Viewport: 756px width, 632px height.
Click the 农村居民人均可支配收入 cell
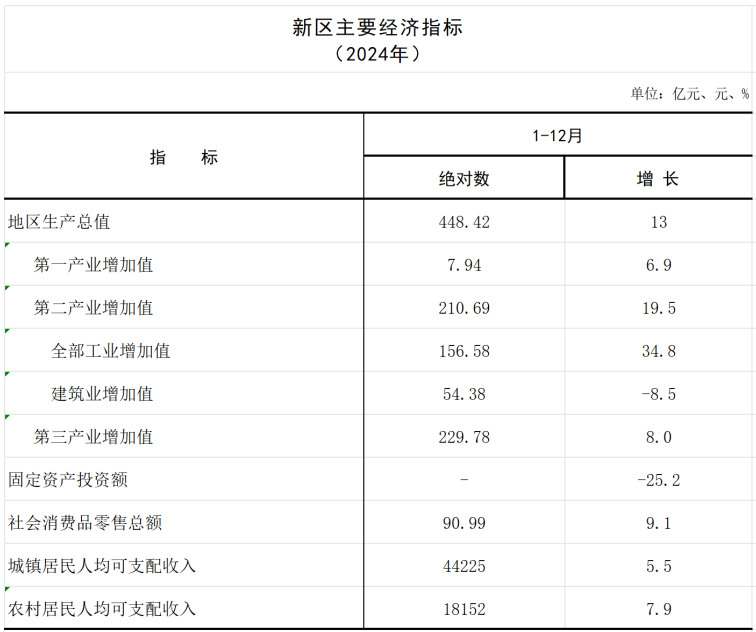(102, 609)
